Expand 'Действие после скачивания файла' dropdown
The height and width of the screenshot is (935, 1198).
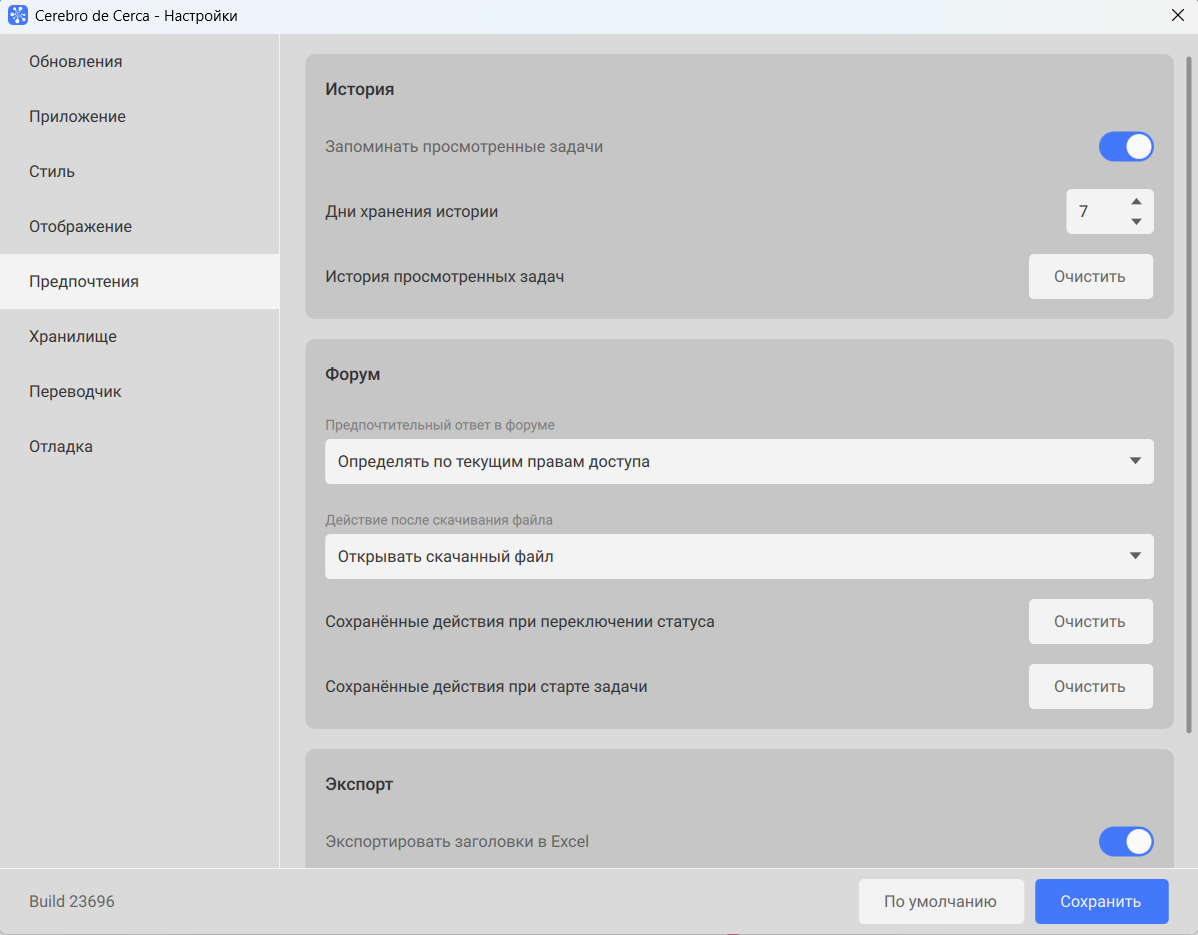click(739, 557)
